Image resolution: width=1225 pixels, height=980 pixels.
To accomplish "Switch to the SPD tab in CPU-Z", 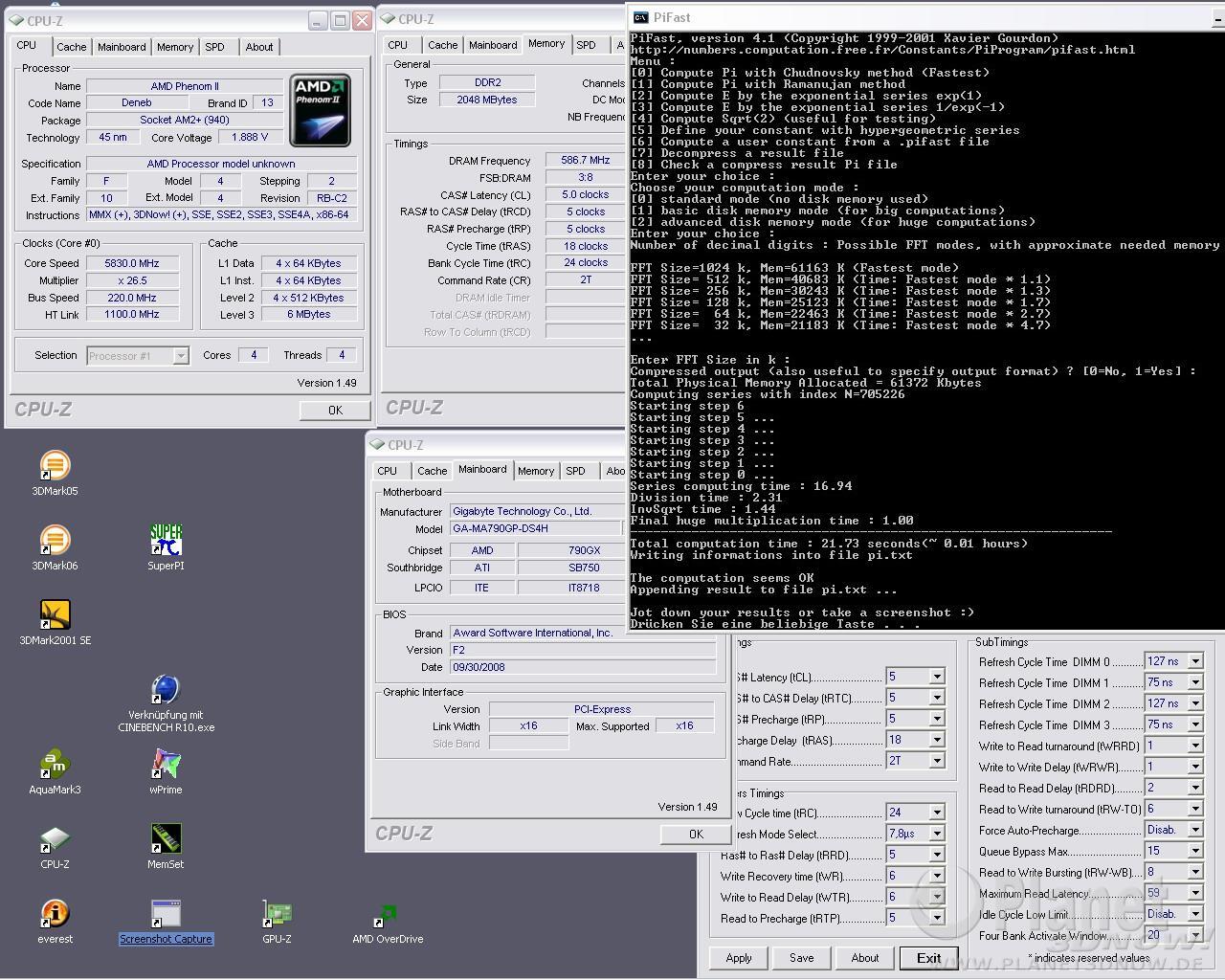I will pos(215,47).
